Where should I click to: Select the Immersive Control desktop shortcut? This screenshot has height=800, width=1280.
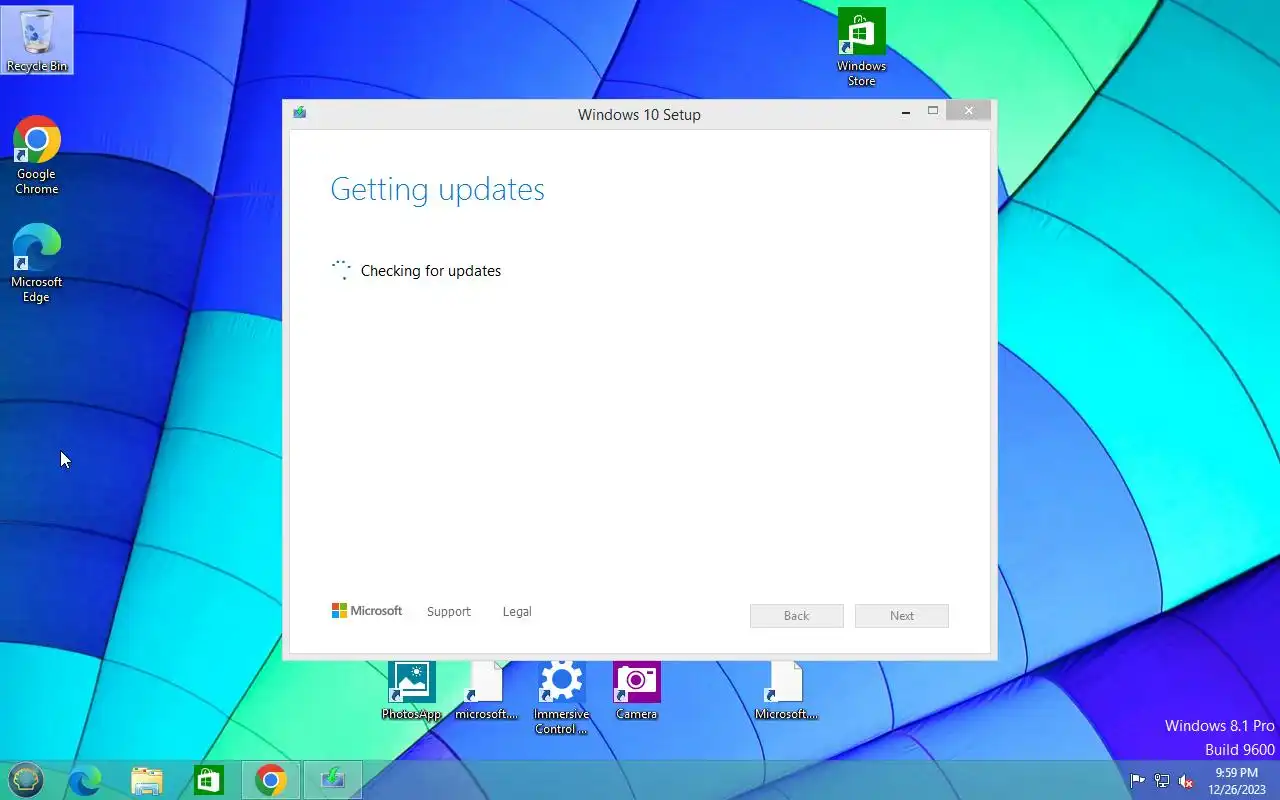coord(561,698)
